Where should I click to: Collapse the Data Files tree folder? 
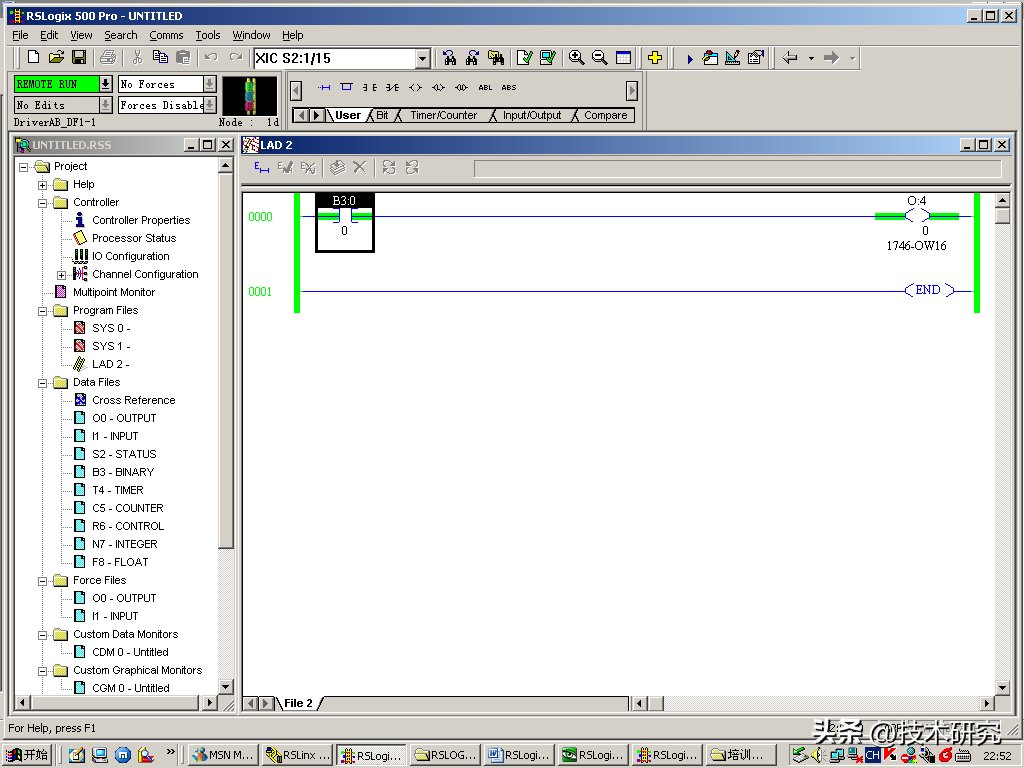pos(43,382)
